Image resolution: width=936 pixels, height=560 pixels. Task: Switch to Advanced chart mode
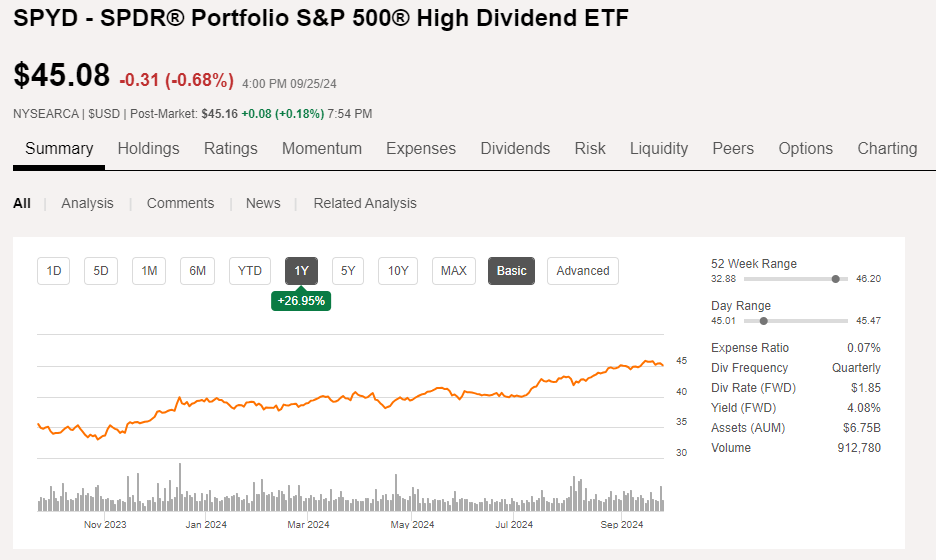[x=583, y=271]
